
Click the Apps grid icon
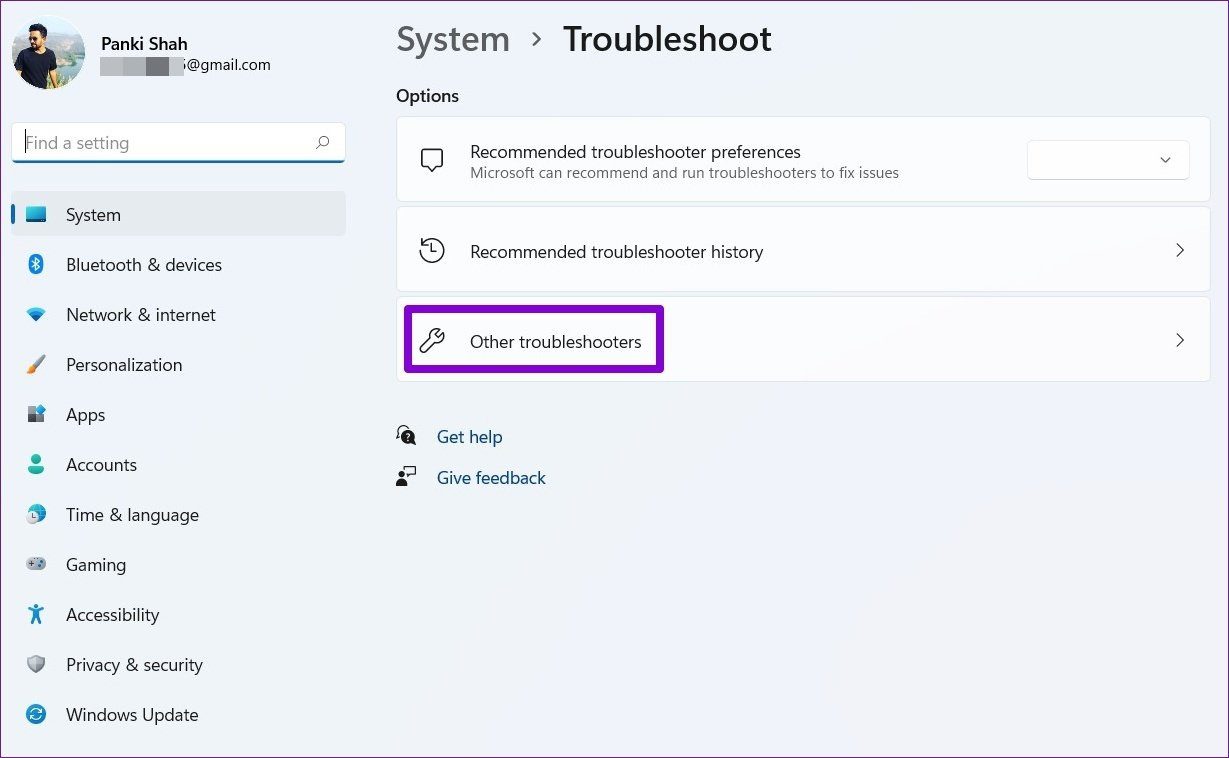[x=36, y=415]
